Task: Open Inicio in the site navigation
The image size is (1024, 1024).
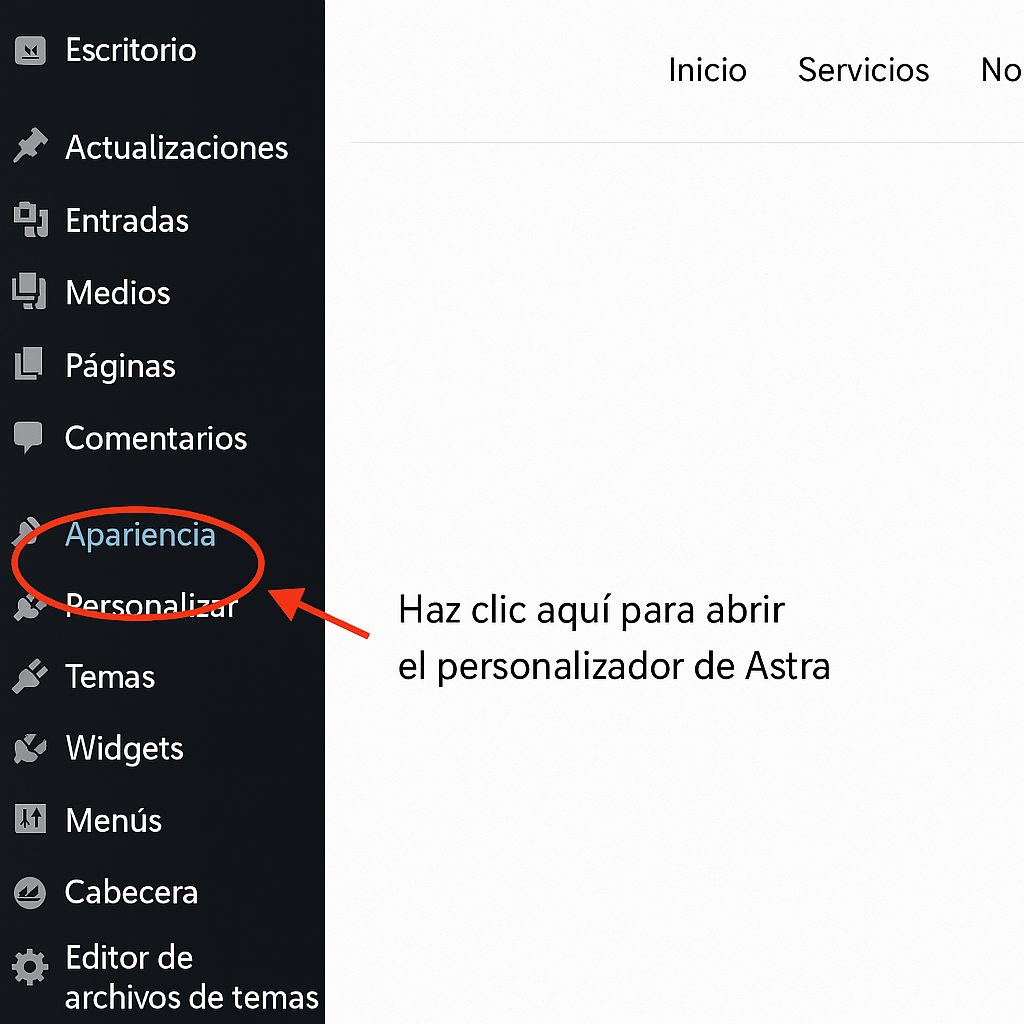Action: tap(707, 70)
